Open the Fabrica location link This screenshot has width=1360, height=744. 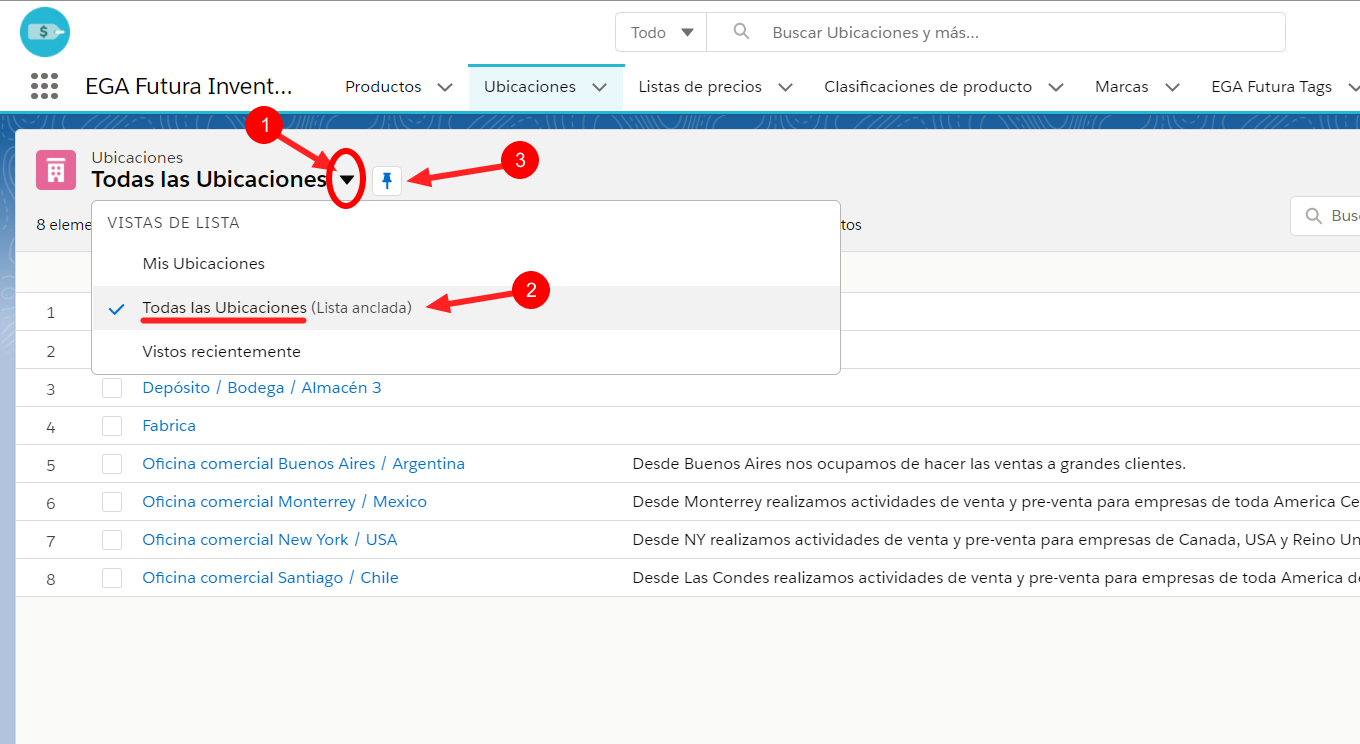(169, 426)
